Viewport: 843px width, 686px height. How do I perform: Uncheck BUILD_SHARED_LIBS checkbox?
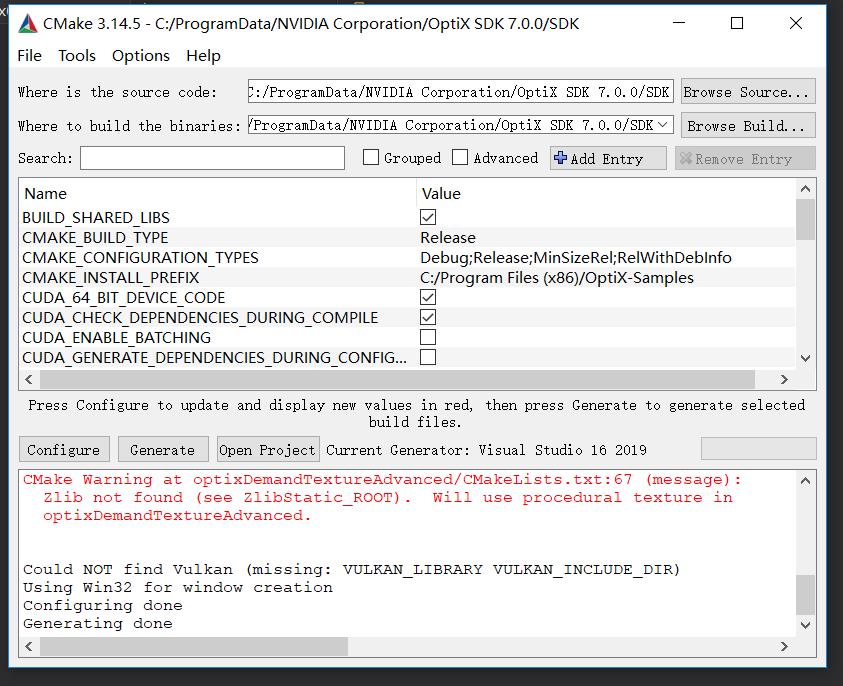coord(428,217)
